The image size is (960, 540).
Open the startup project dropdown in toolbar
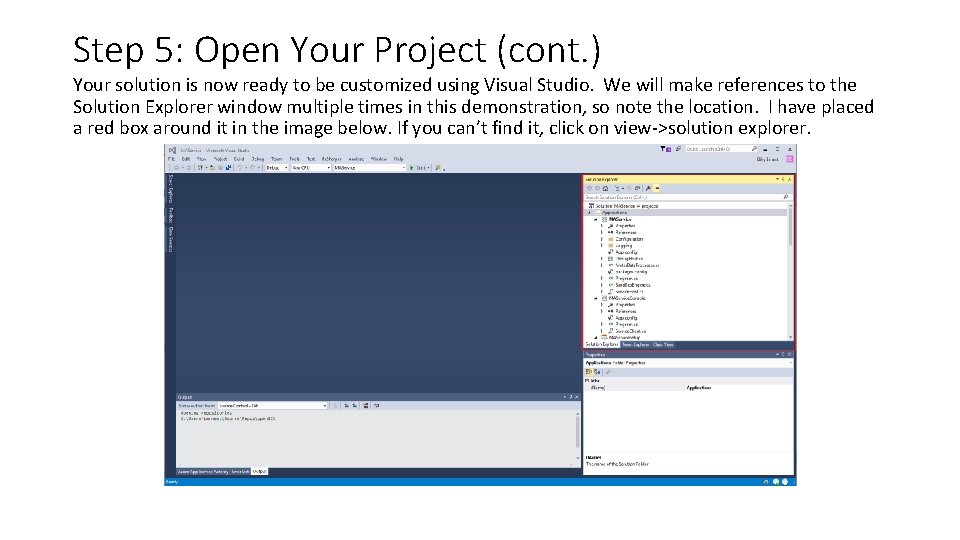tap(370, 168)
